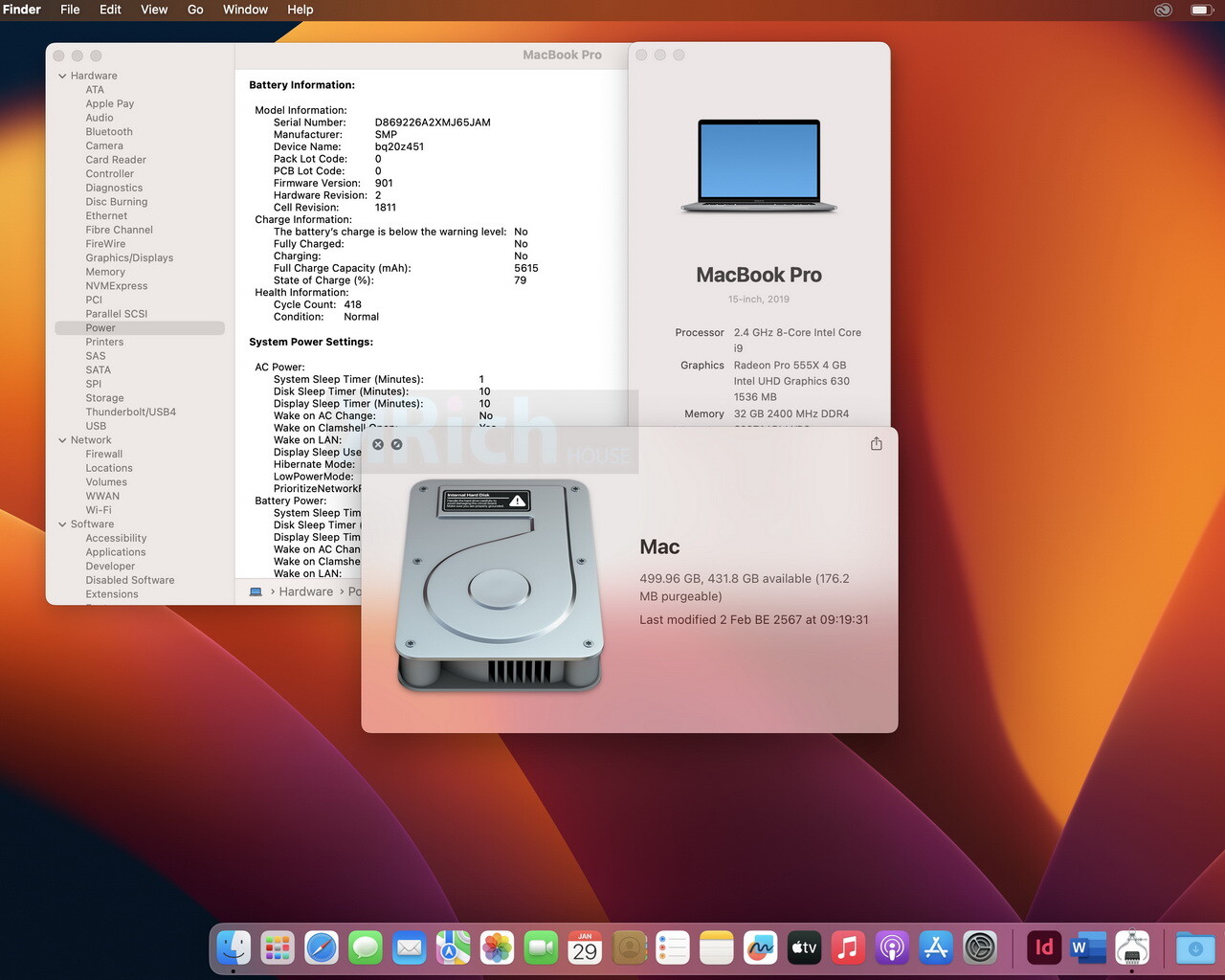Select Extensions in the sidebar
This screenshot has height=980, width=1225.
click(x=112, y=594)
